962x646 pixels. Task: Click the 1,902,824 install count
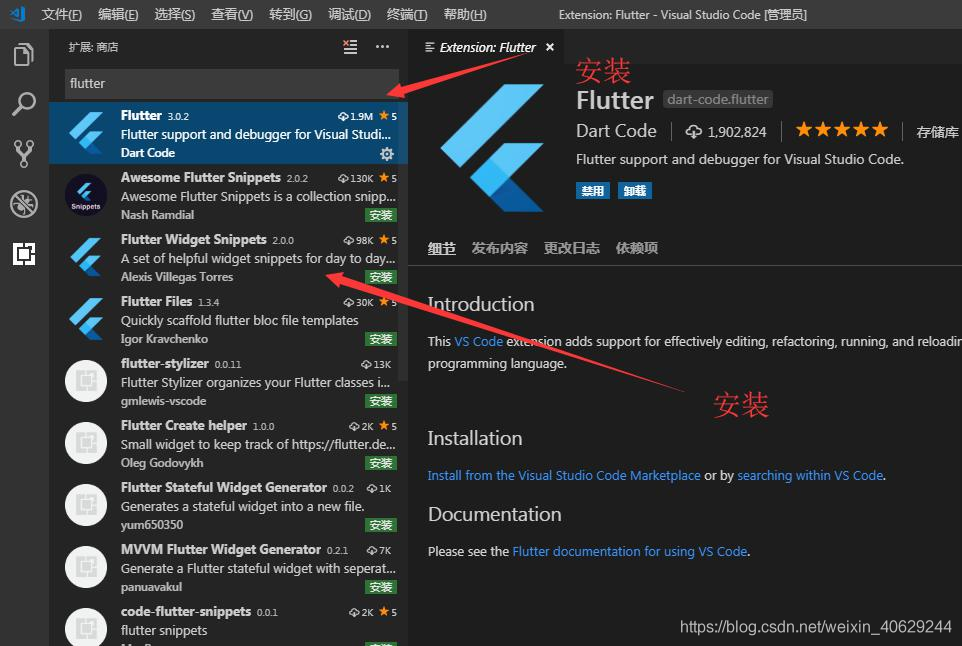point(726,132)
